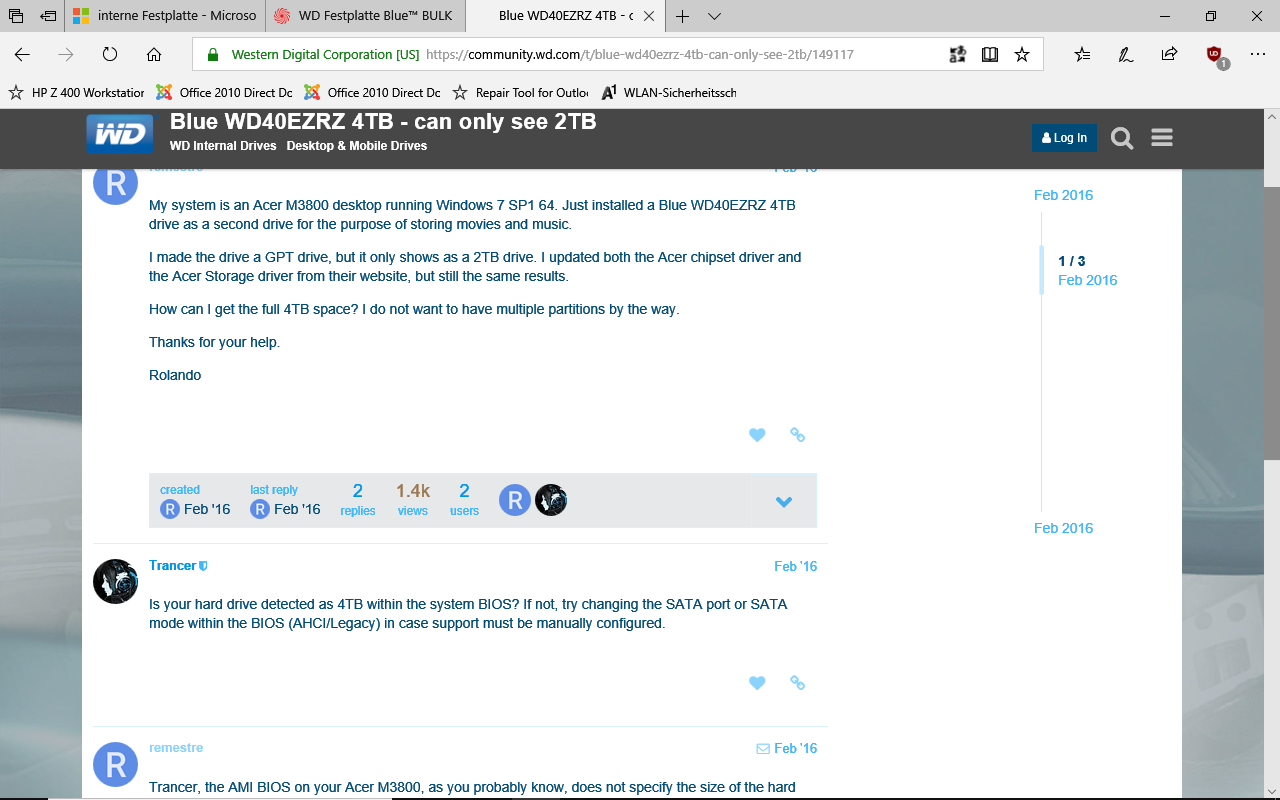Screen dimensions: 1280x800
Task: Click the Log In button
Action: (1064, 138)
